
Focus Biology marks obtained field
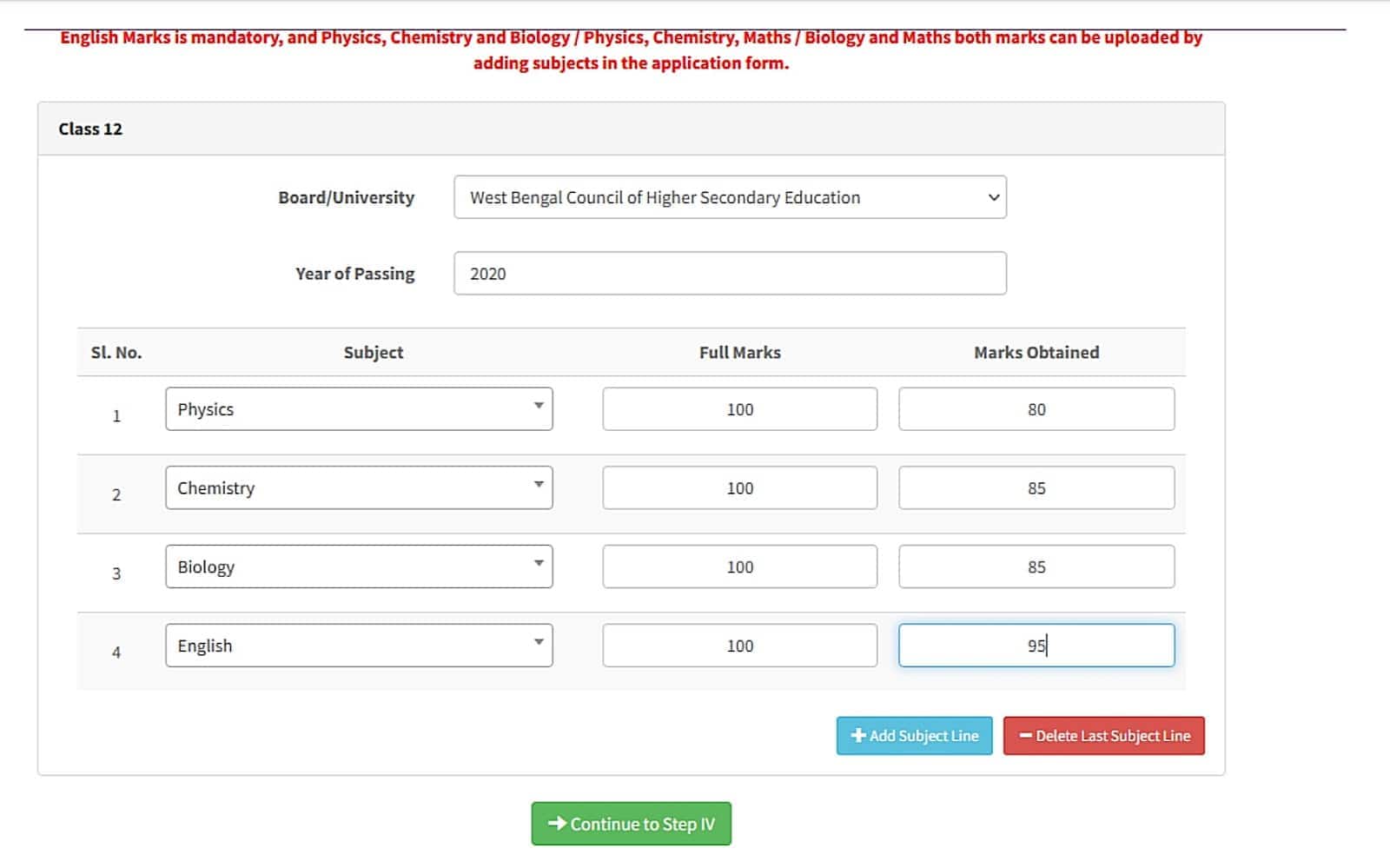[1036, 567]
